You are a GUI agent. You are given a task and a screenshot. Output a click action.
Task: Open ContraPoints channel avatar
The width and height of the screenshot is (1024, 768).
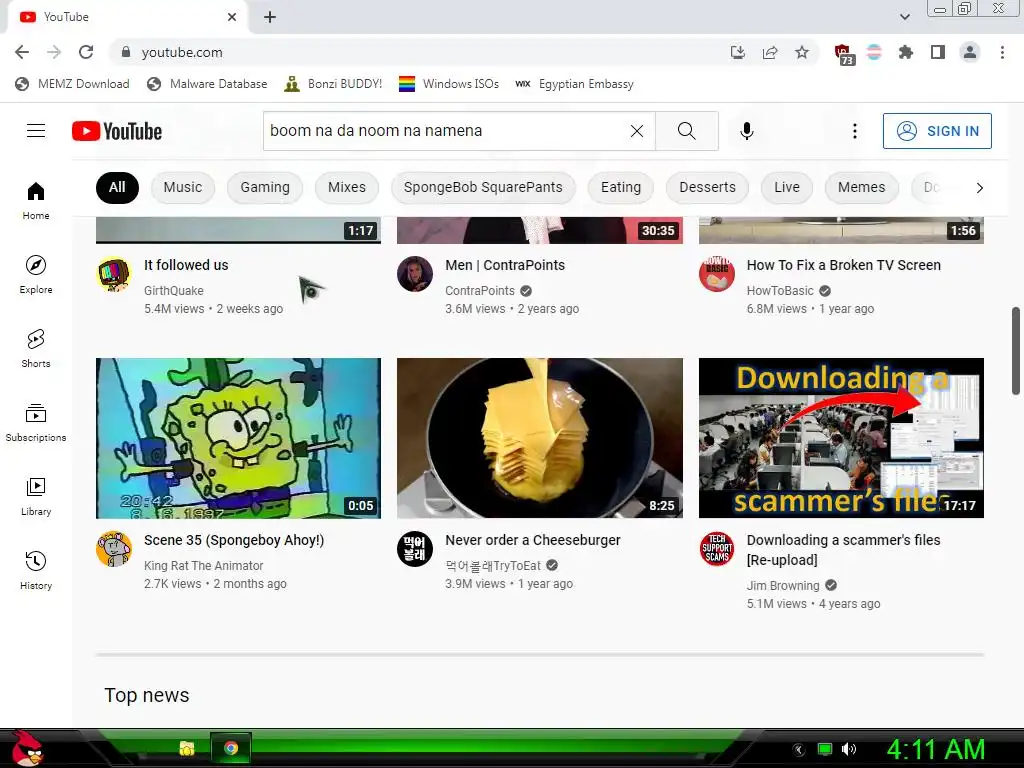[415, 274]
